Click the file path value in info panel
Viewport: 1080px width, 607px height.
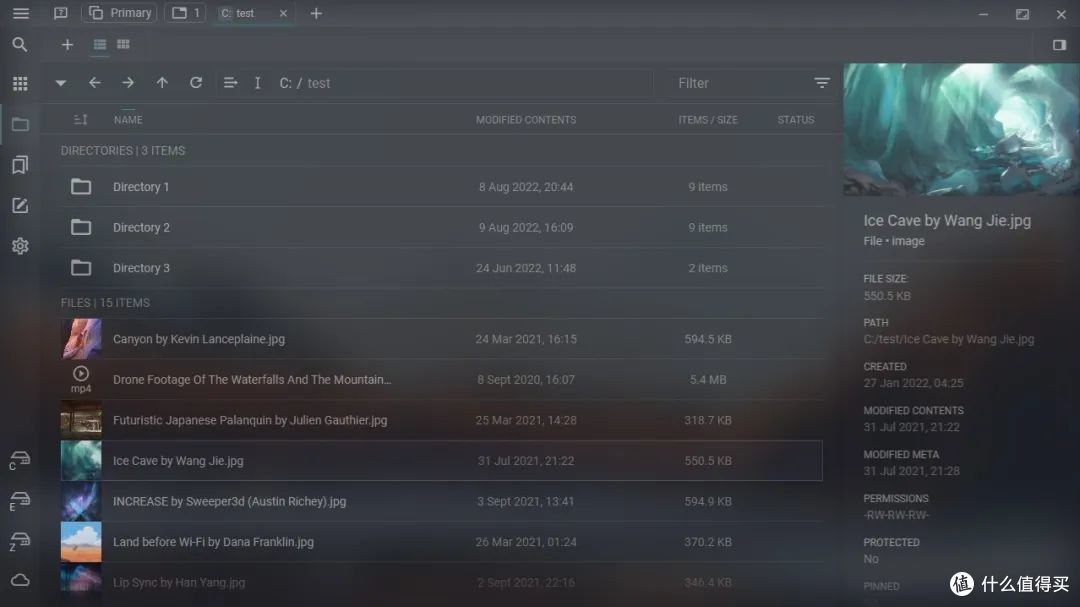click(x=948, y=339)
